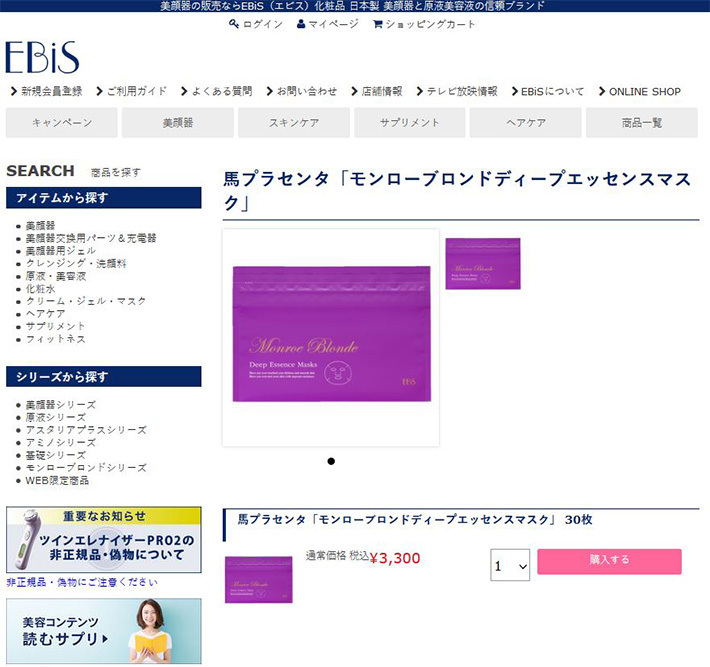Click the EBiS logo

(42, 58)
